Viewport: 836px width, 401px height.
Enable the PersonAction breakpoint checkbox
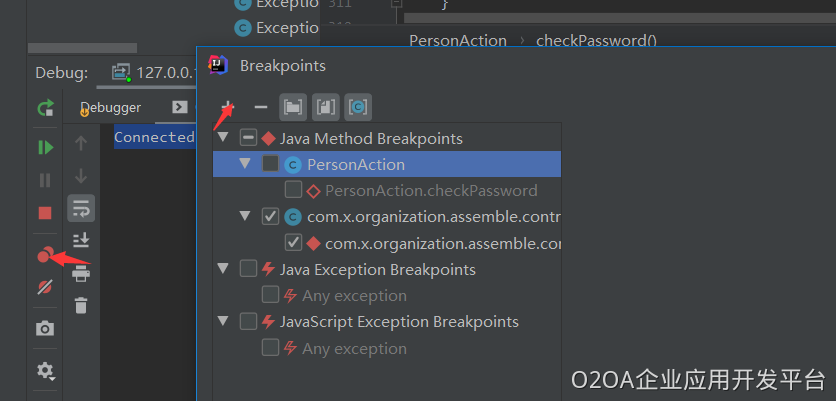pos(271,164)
